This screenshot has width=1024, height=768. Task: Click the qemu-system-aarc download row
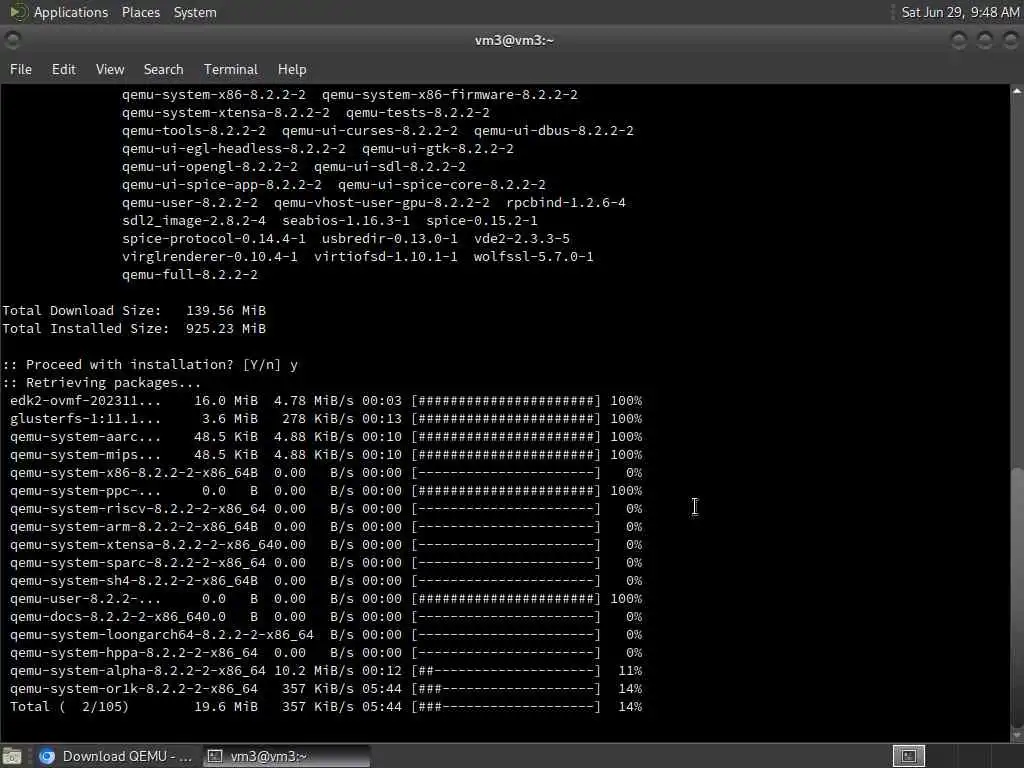pos(326,437)
